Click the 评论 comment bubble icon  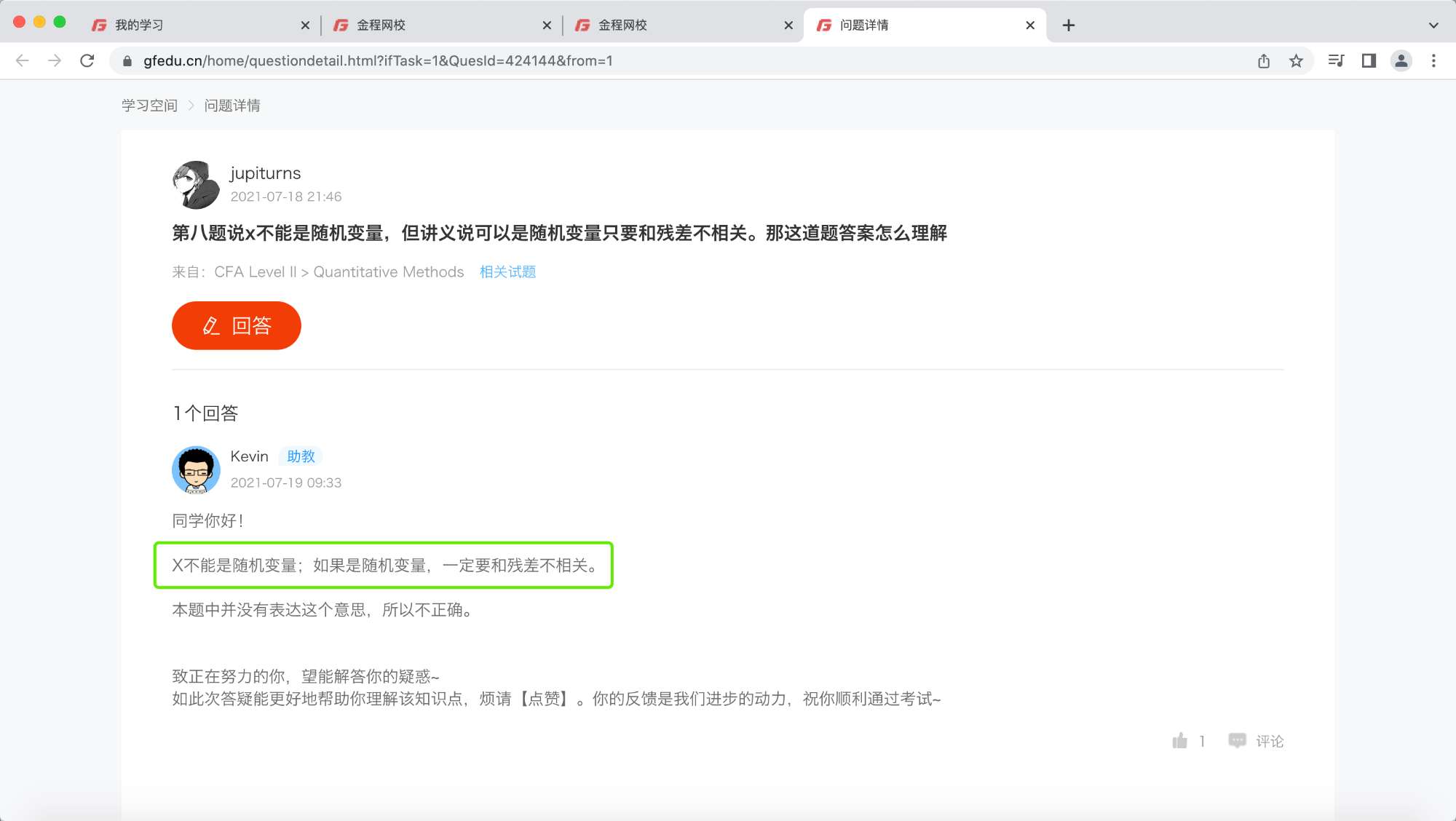pos(1237,741)
